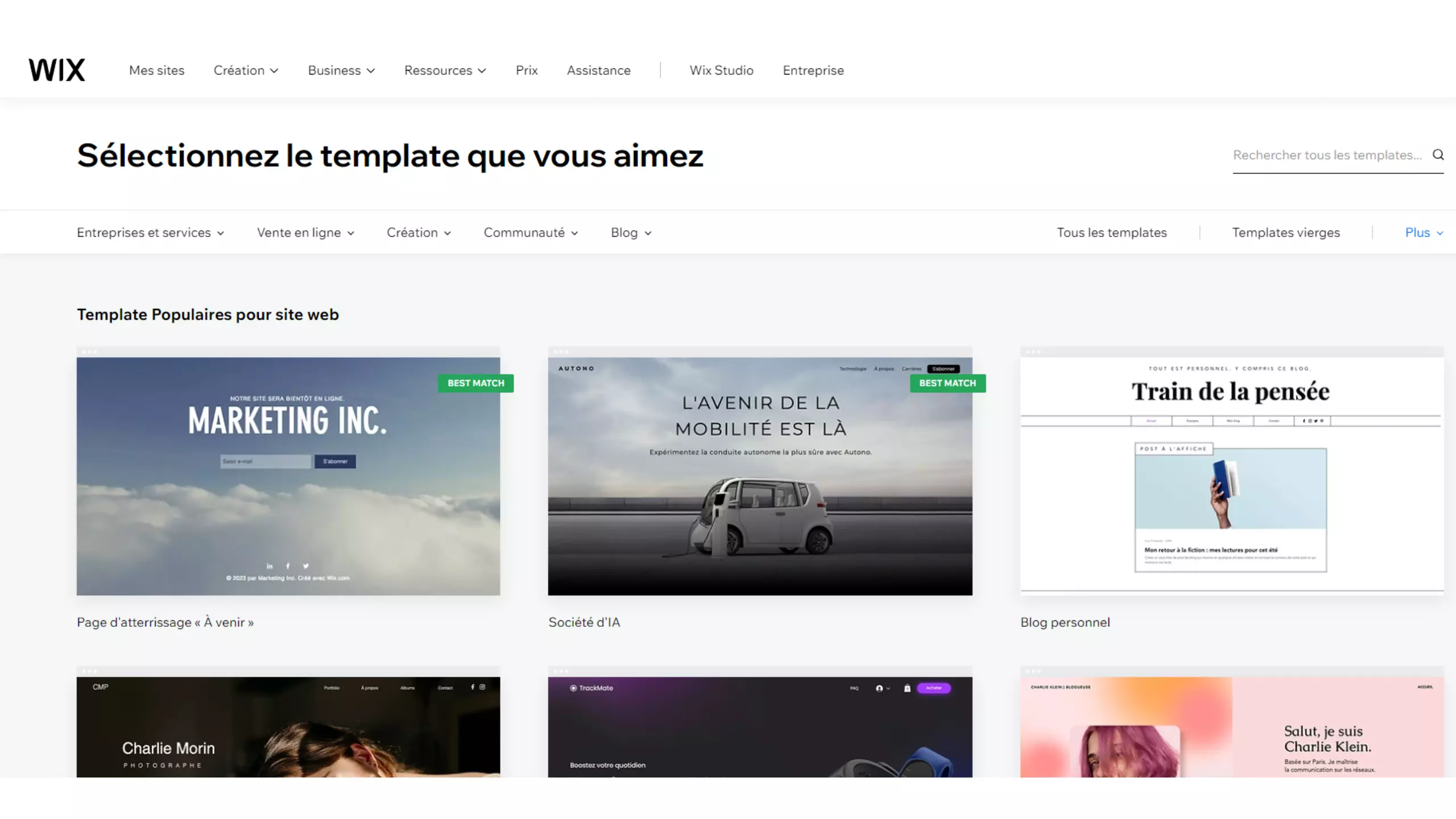
Task: Open Charlie Morin photographe template thumbnail
Action: point(288,722)
